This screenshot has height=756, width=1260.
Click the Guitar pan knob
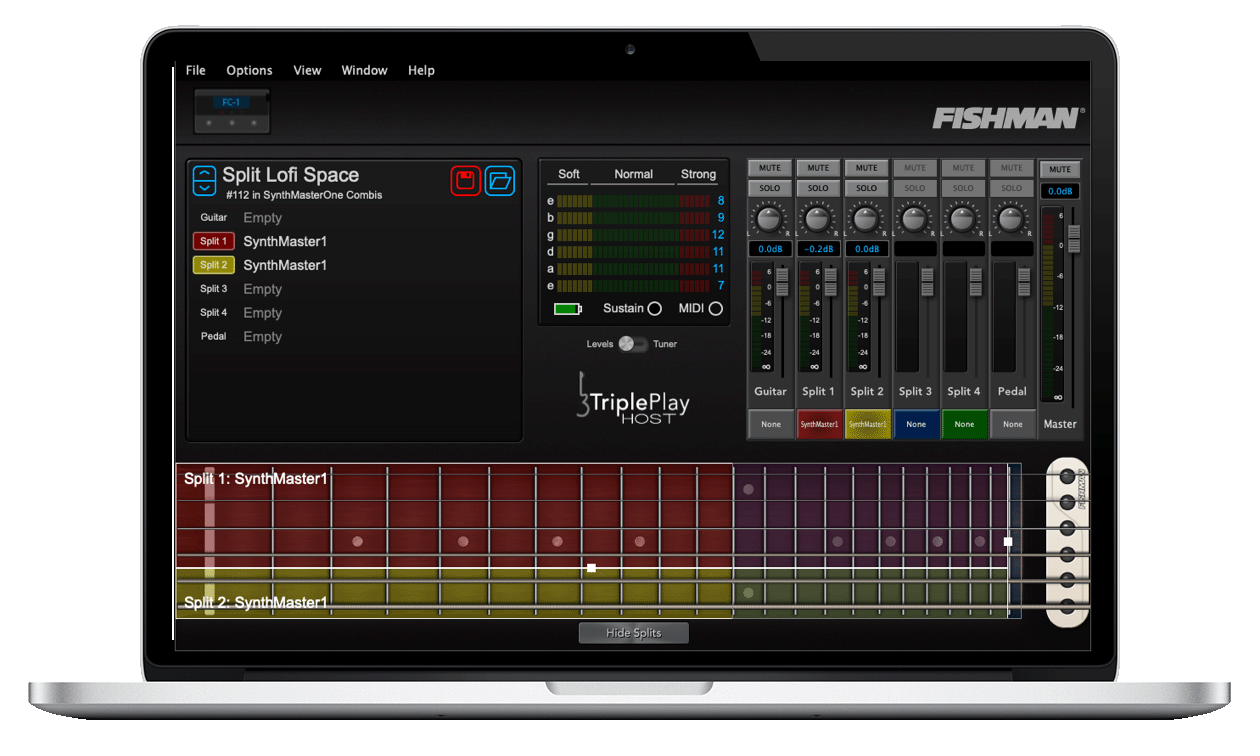[x=769, y=218]
